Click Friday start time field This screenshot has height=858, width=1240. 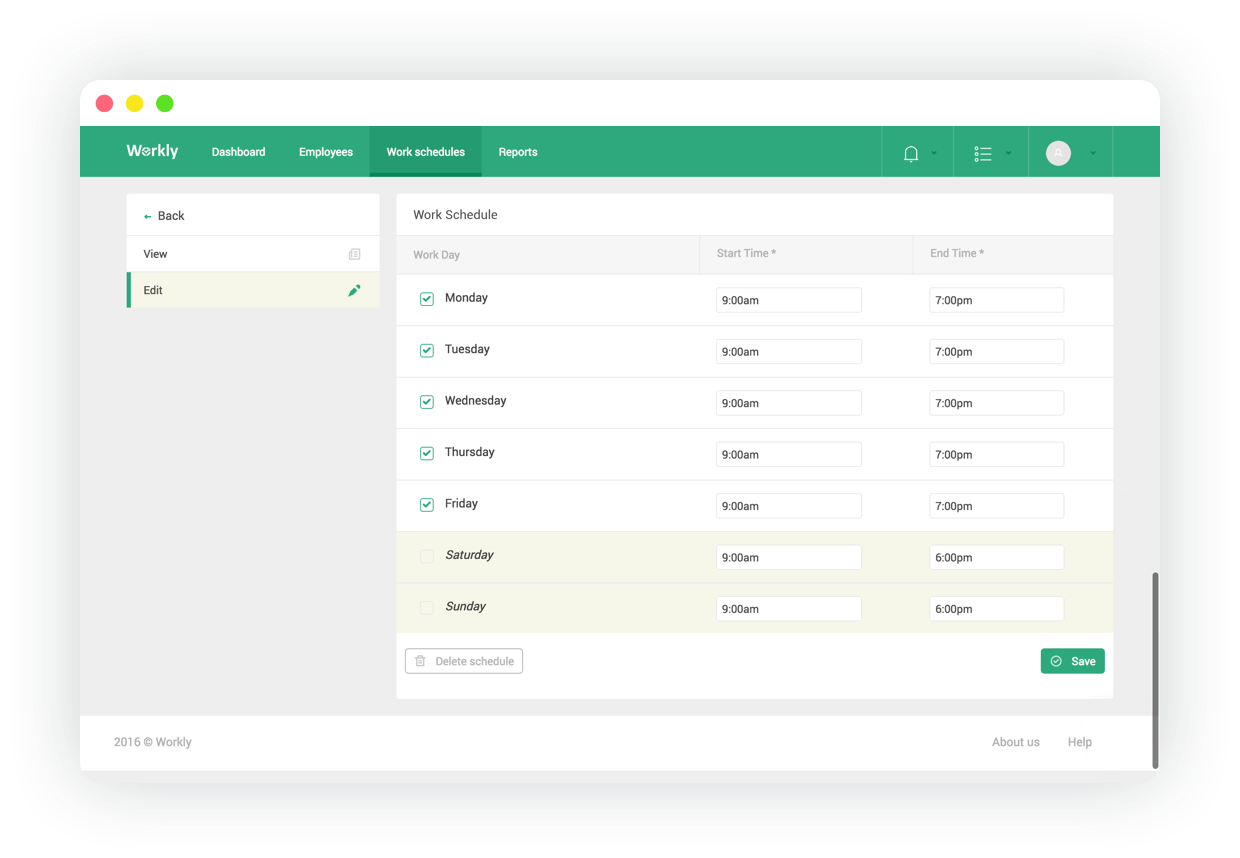coord(789,506)
